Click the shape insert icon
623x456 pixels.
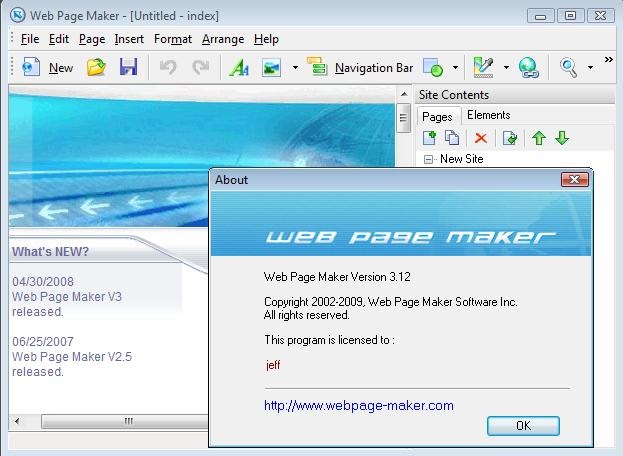click(x=433, y=67)
